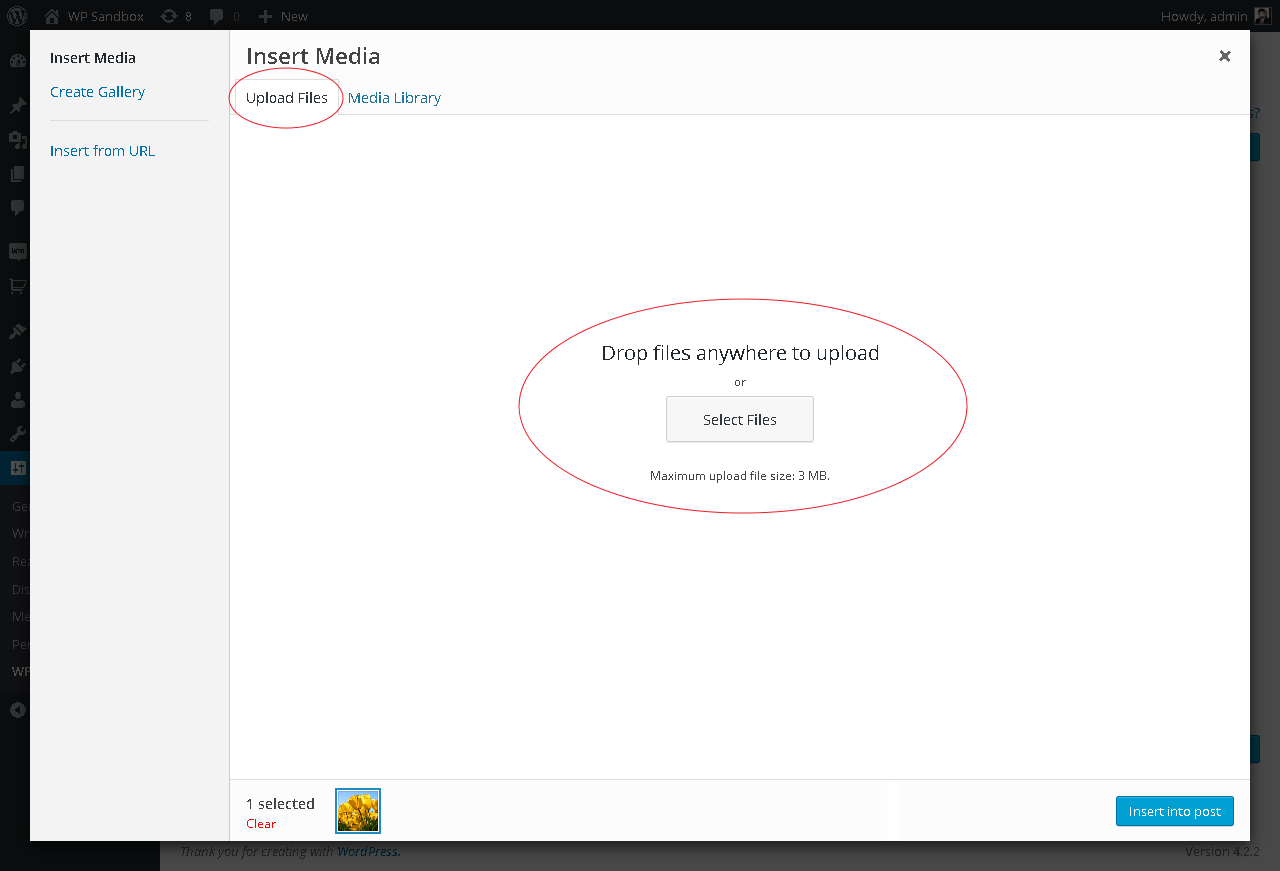
Task: Switch to the Media Library tab
Action: (x=394, y=98)
